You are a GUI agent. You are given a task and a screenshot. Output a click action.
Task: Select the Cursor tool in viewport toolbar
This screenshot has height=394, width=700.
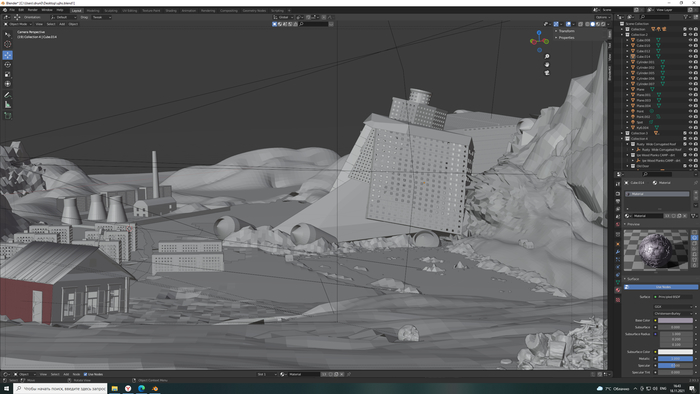(x=8, y=44)
